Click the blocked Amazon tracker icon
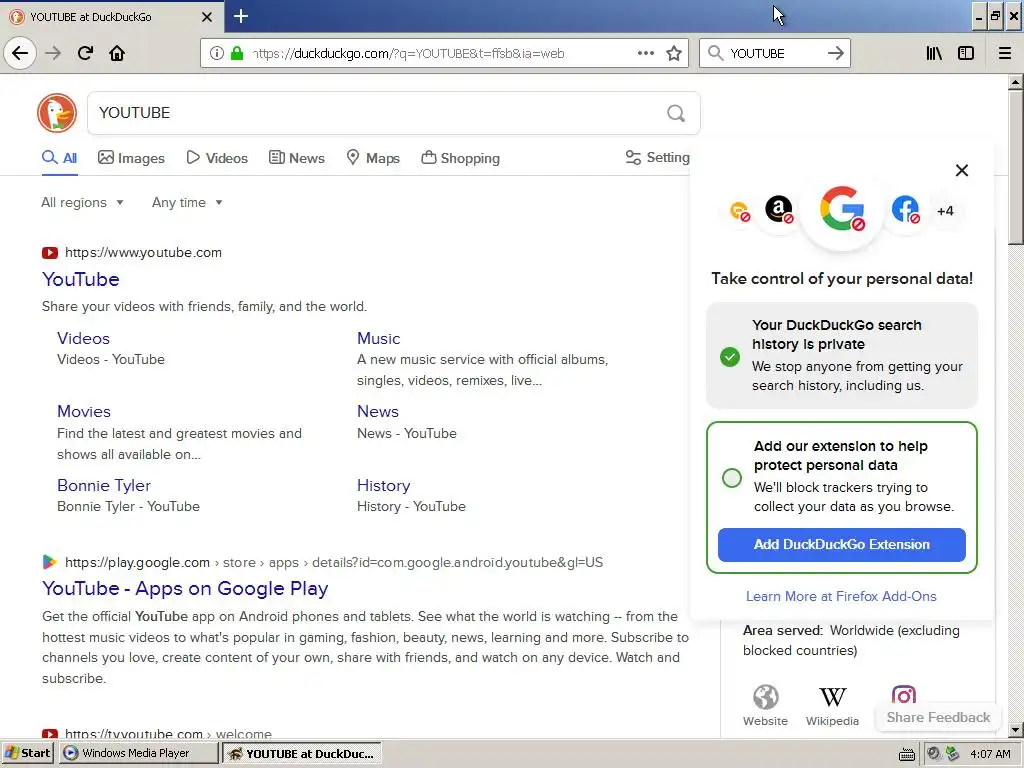1024x768 pixels. point(778,210)
